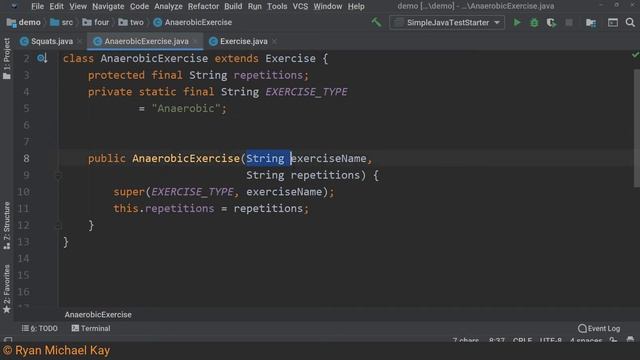Click the Squats.java tab file icon
Image resolution: width=640 pixels, height=360 pixels.
(24, 41)
